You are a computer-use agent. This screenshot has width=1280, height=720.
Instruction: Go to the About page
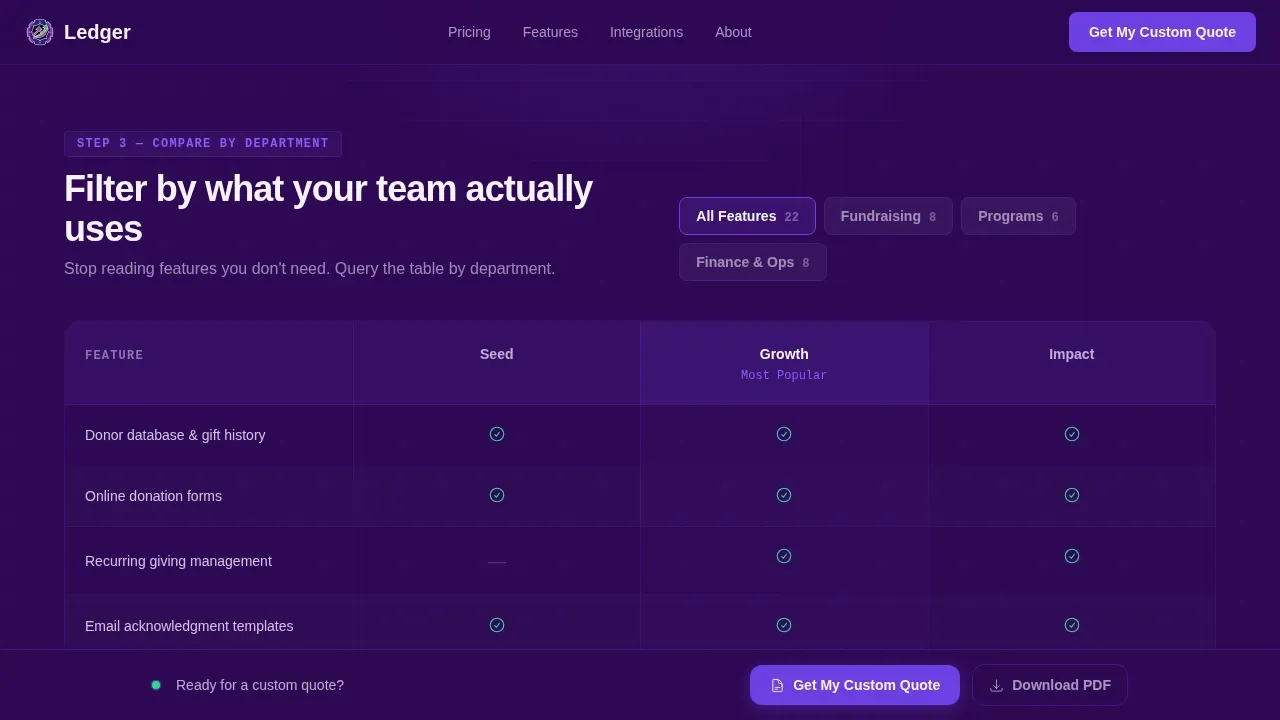click(733, 32)
